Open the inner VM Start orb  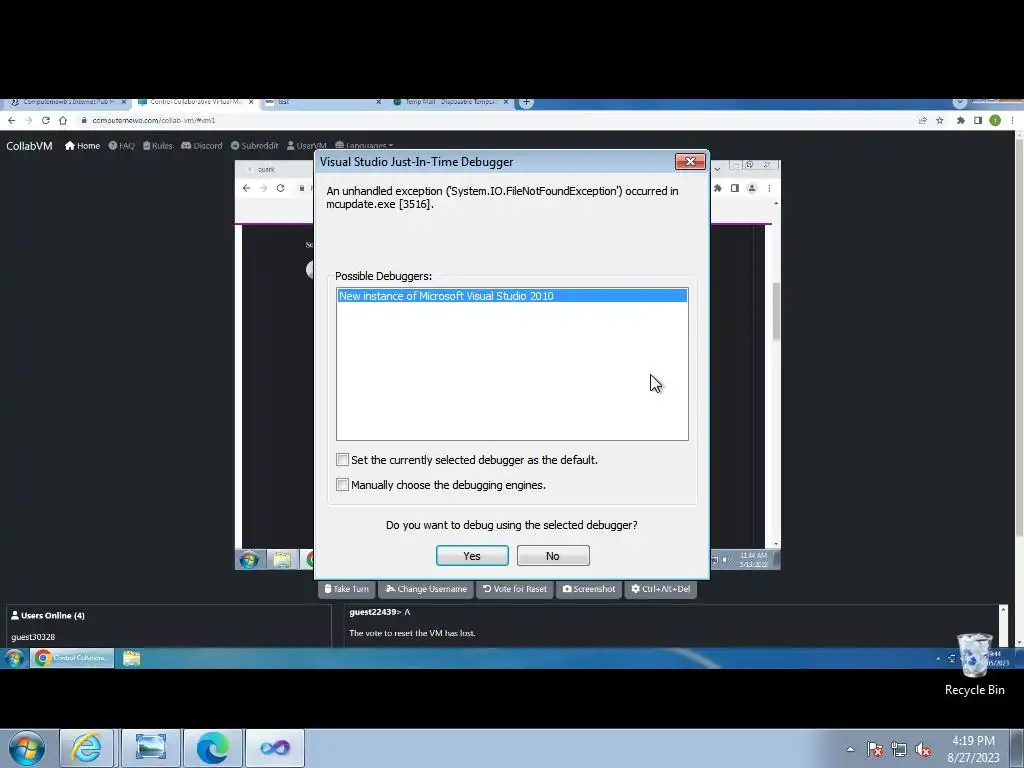249,560
